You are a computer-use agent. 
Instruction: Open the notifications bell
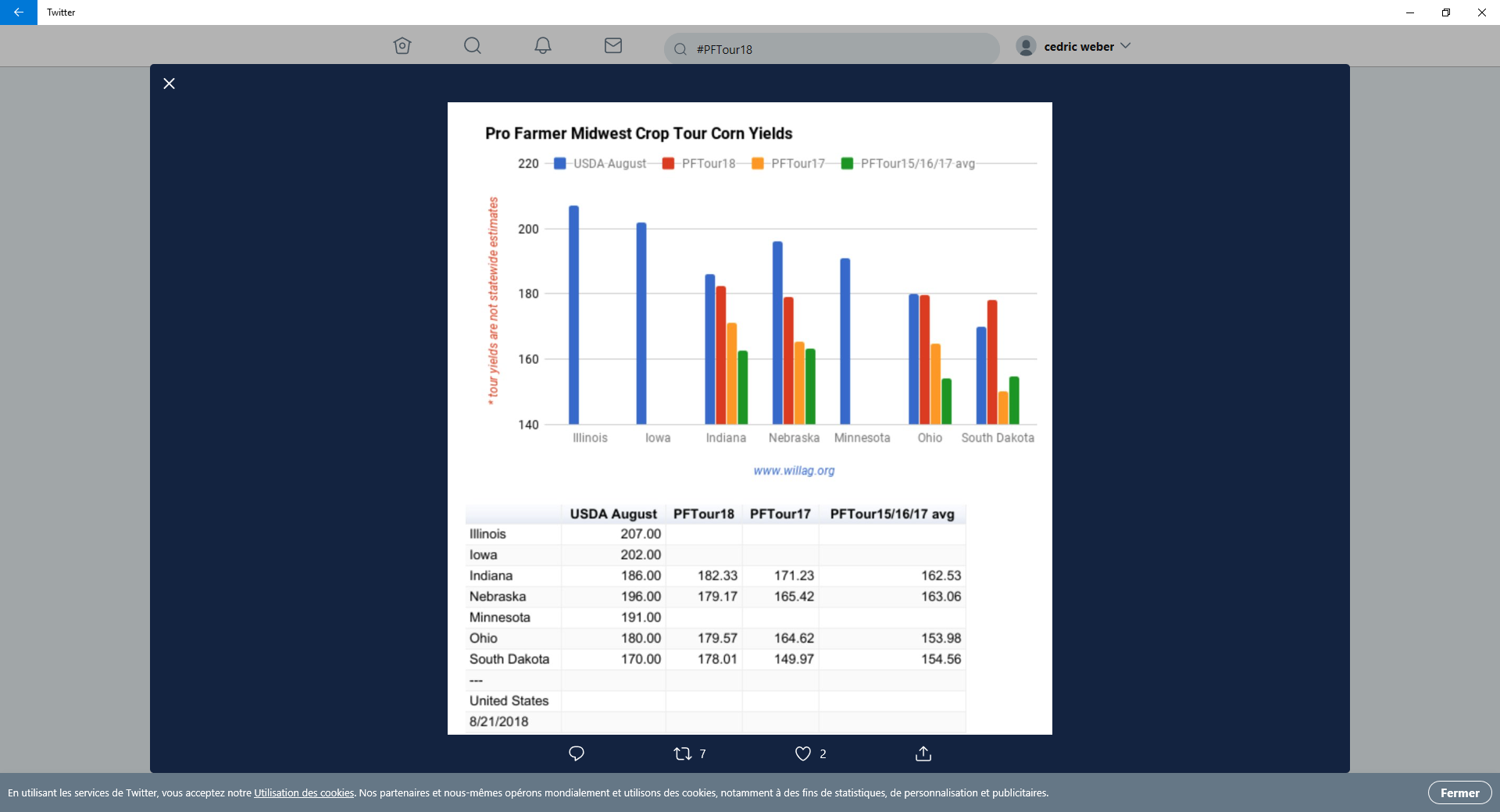[542, 46]
